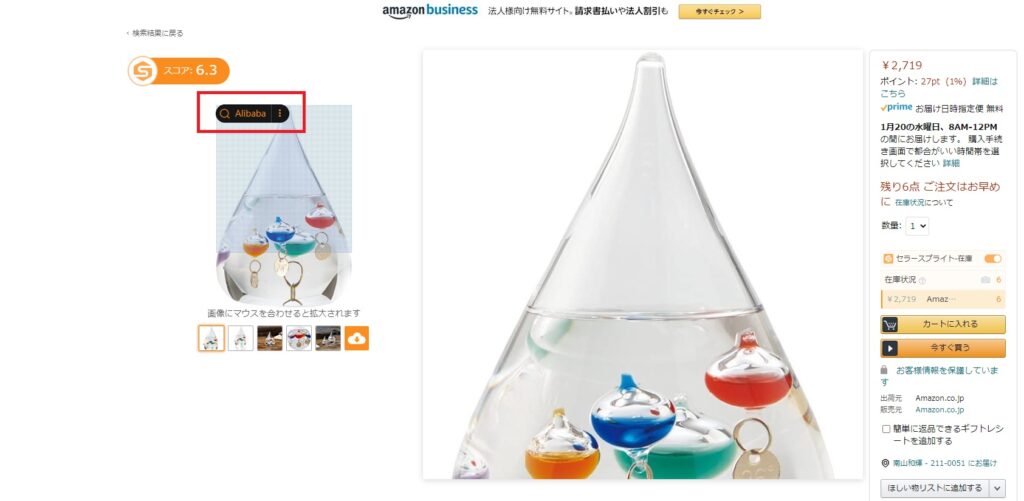1024x501 pixels.
Task: Click 今すぐチェック on Amazon Business banner
Action: click(x=720, y=12)
